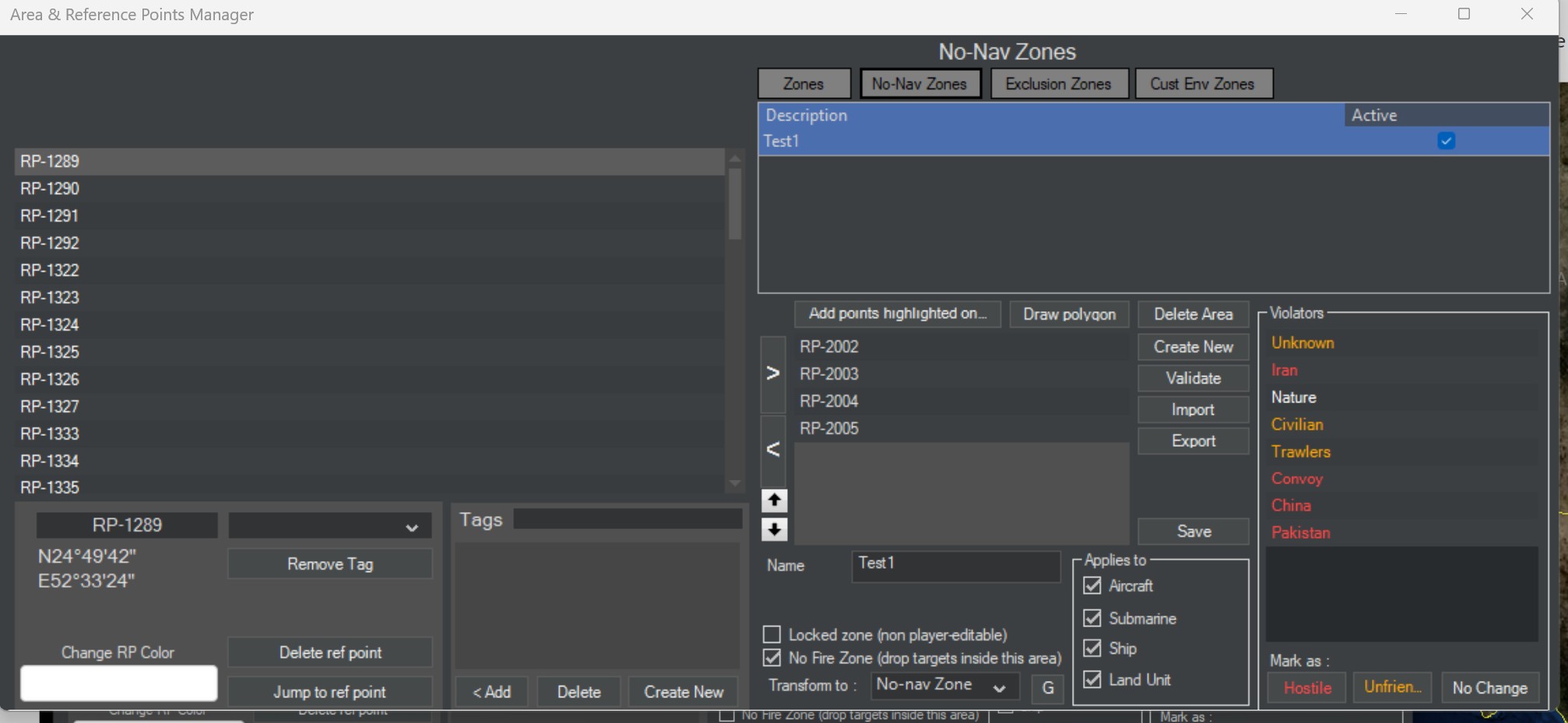Open the Exclusion Zones tab
This screenshot has width=1568, height=723.
1058,84
